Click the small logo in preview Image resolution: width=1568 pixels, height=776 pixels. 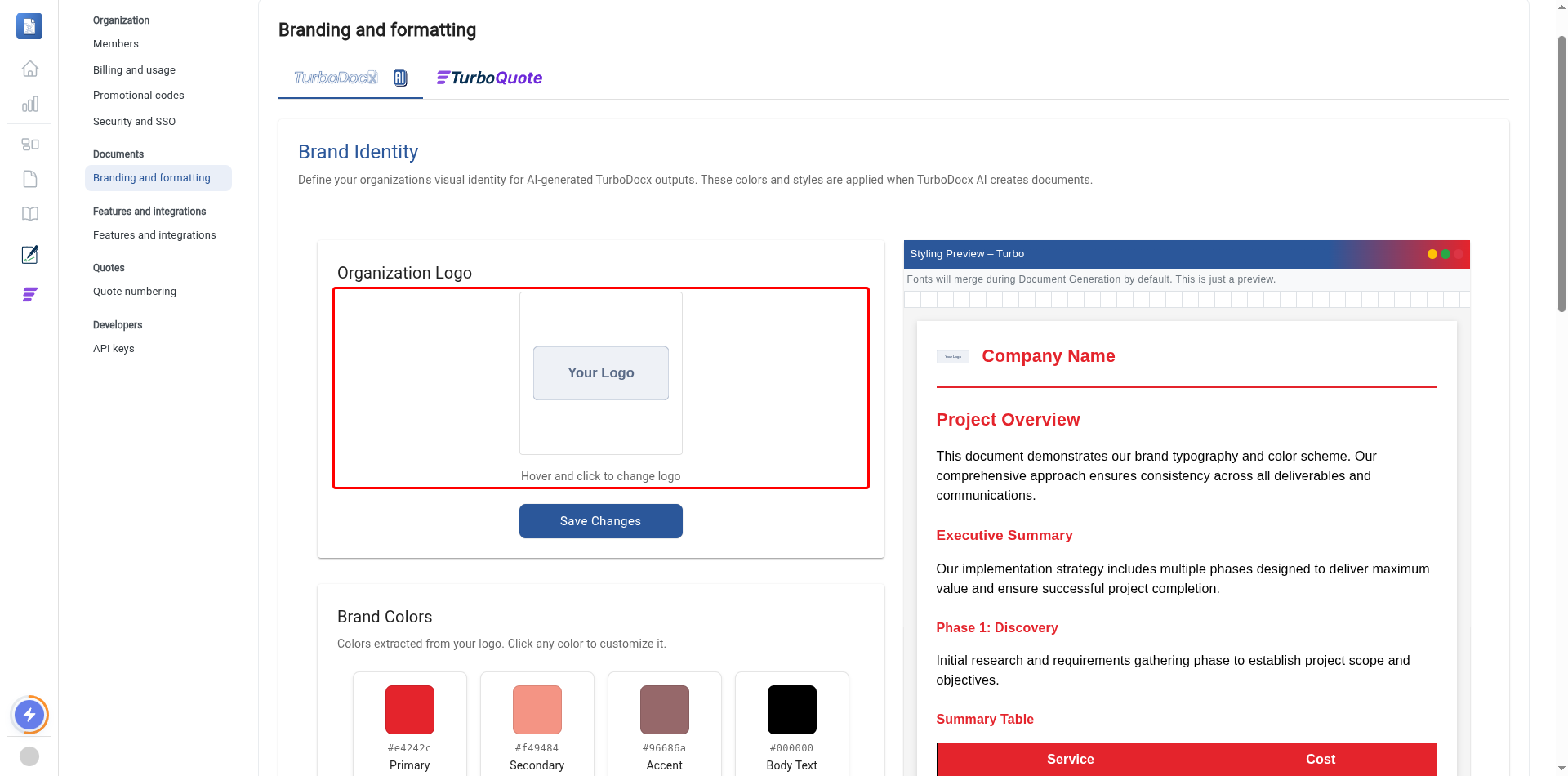coord(953,357)
